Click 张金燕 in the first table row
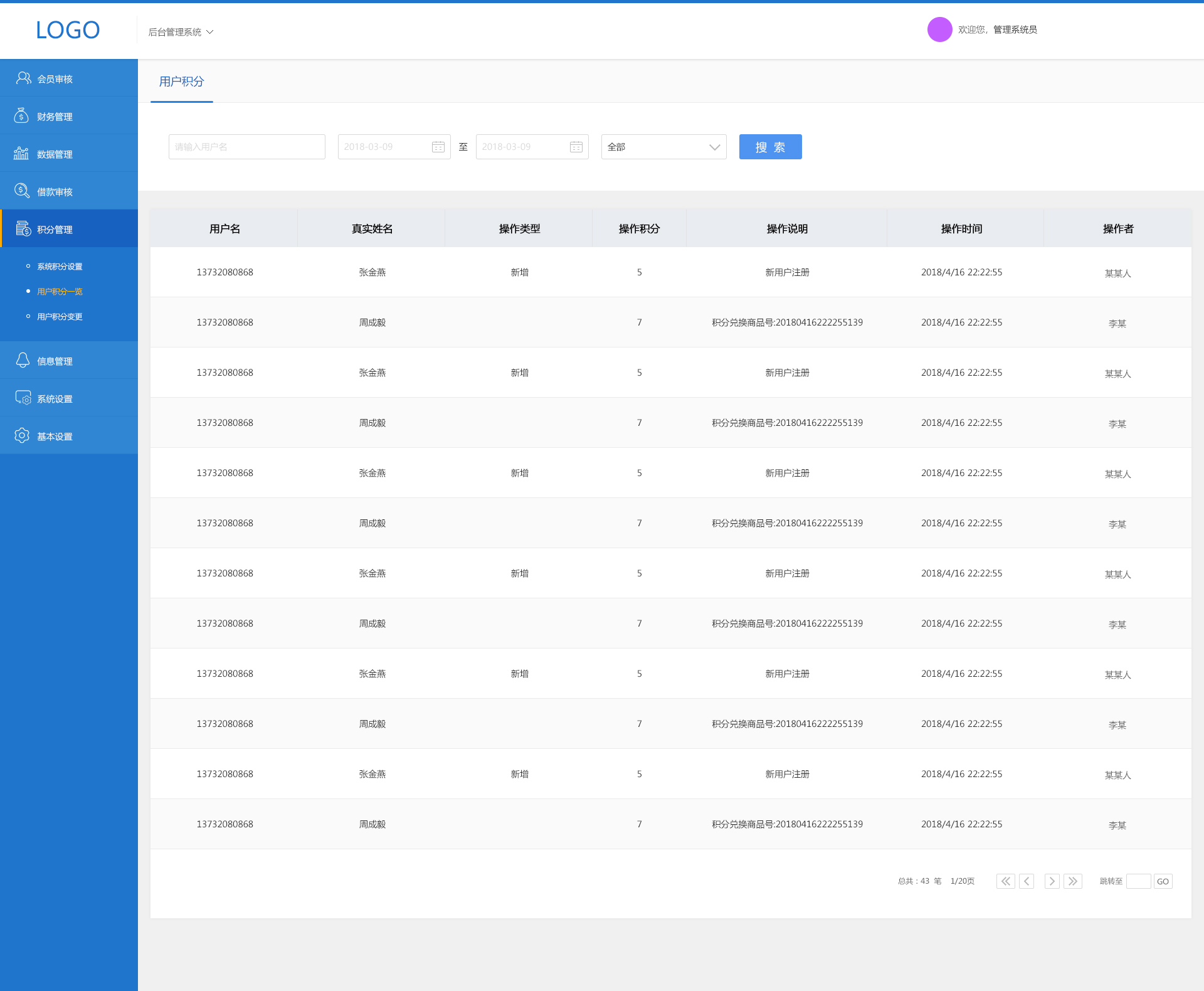Viewport: 1204px width, 991px height. [x=372, y=272]
